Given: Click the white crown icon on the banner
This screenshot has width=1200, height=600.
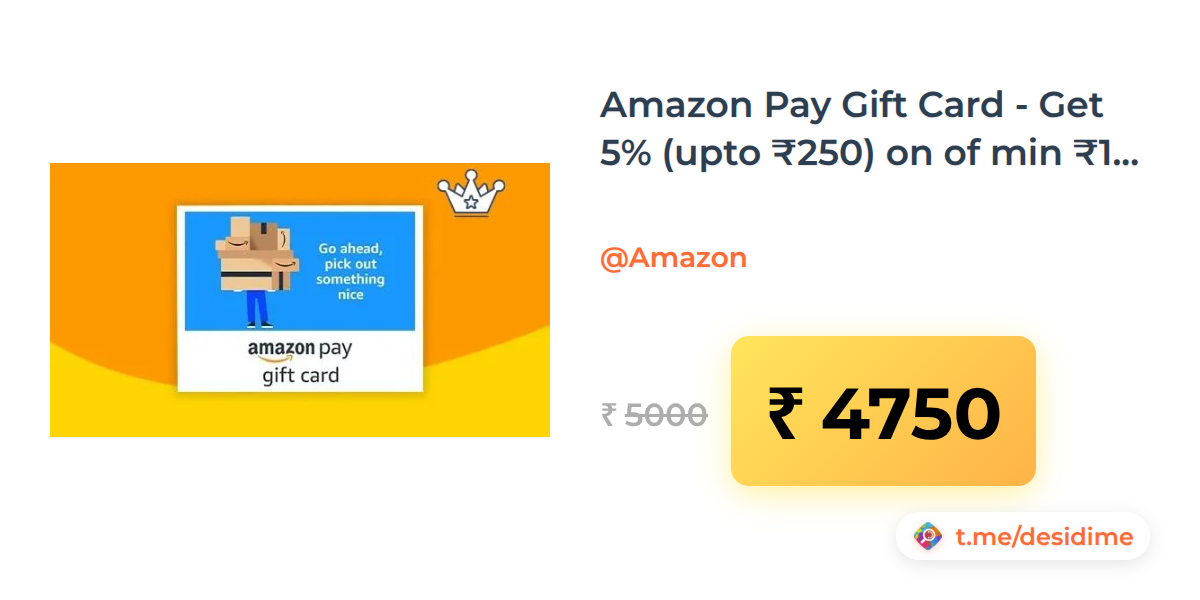Looking at the screenshot, I should click(471, 194).
